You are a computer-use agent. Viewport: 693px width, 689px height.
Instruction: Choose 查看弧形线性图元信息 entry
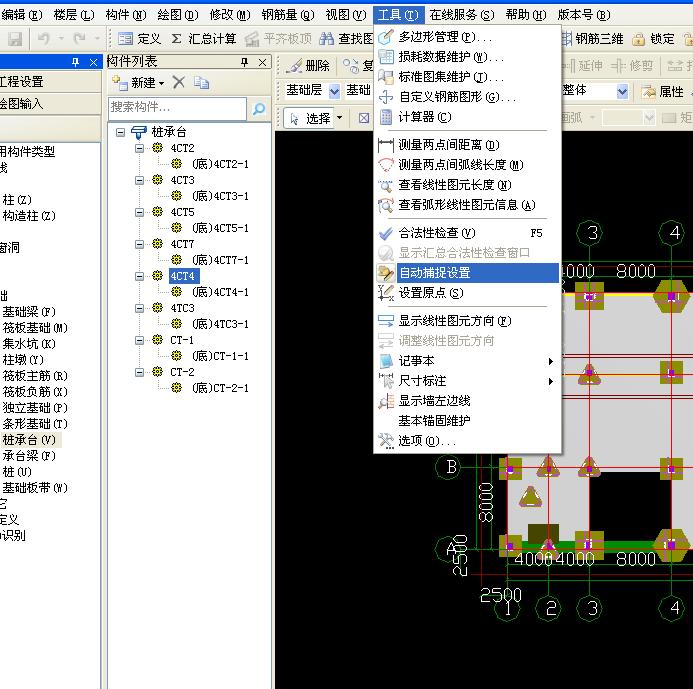coord(467,205)
